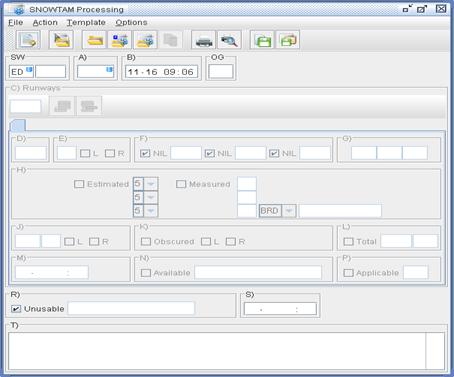Click the SW number field next to ED
454x377 pixels.
tap(51, 72)
